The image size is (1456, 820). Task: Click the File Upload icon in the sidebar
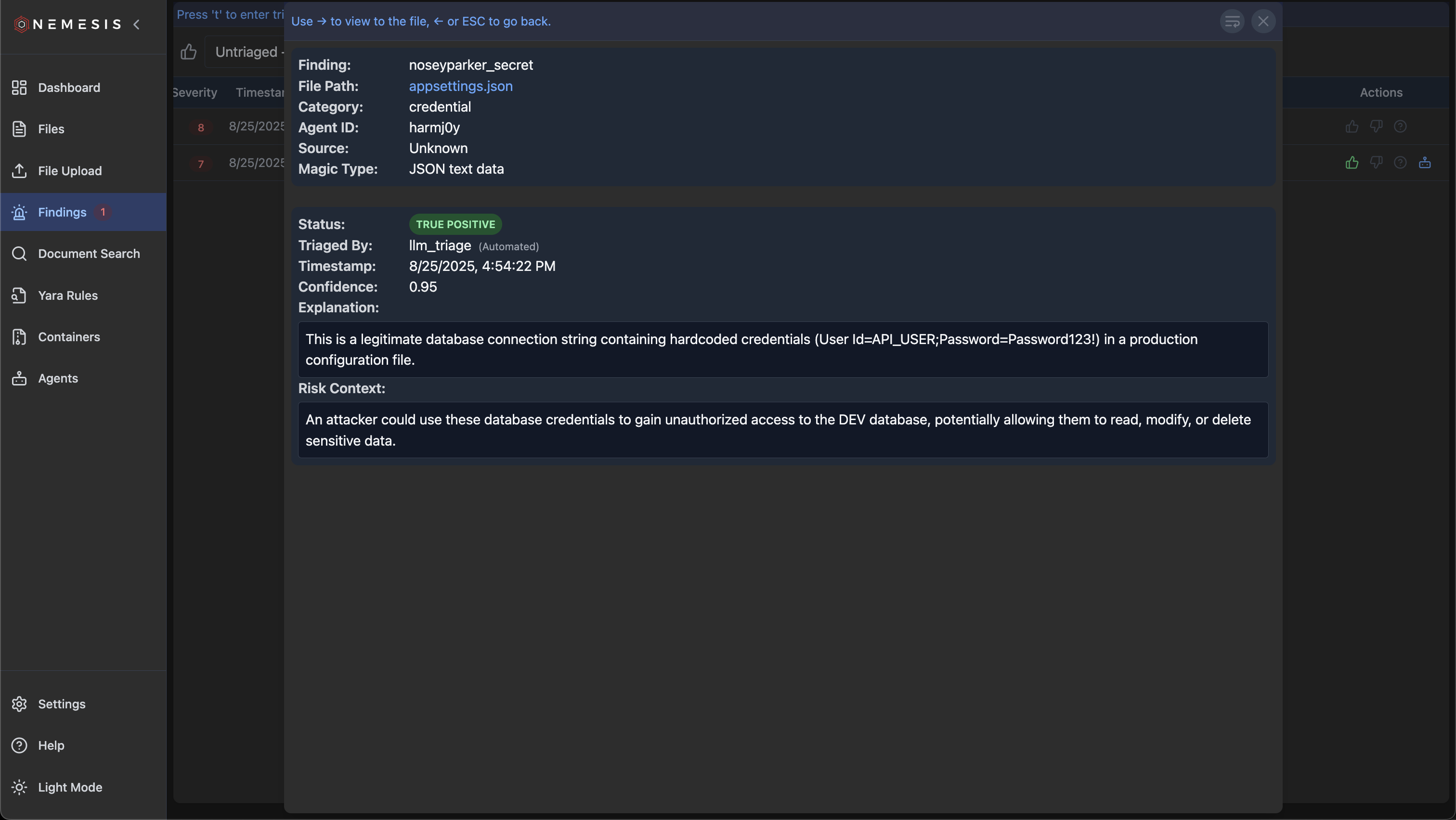[x=19, y=170]
